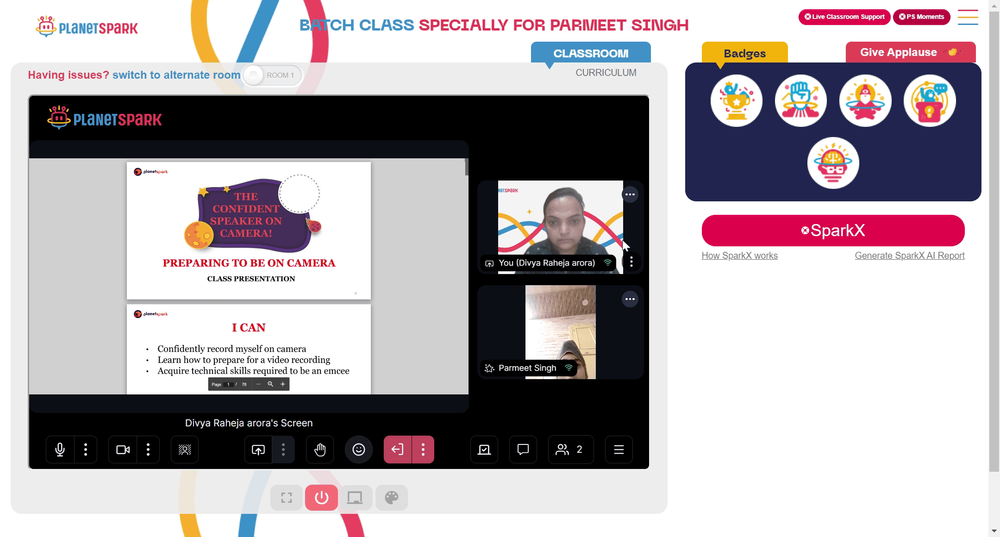Screen dimensions: 1000x537
Task: Click the PS Moments button
Action: coord(922,17)
